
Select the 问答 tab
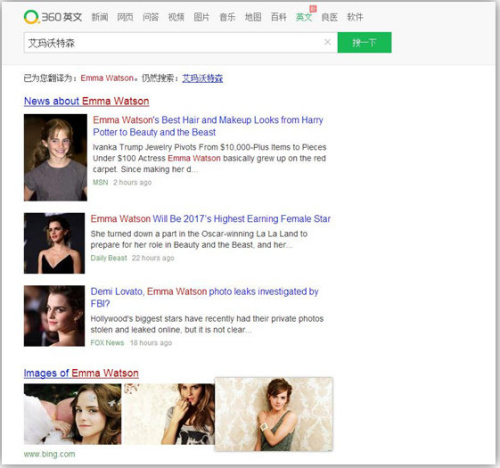click(151, 17)
